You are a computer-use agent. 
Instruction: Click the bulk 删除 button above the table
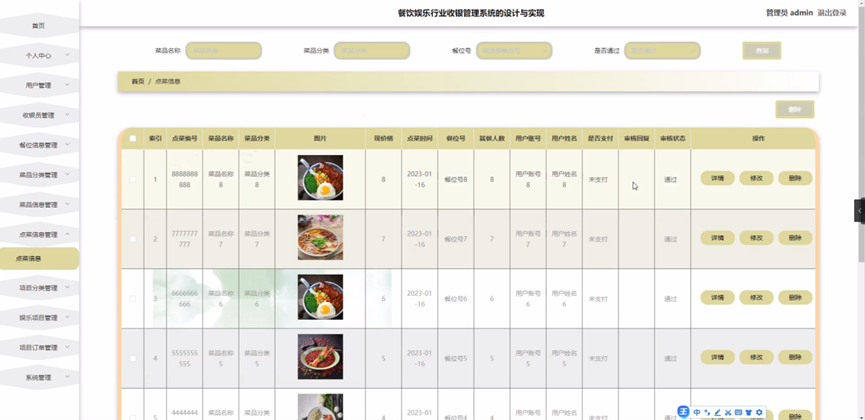[x=794, y=109]
